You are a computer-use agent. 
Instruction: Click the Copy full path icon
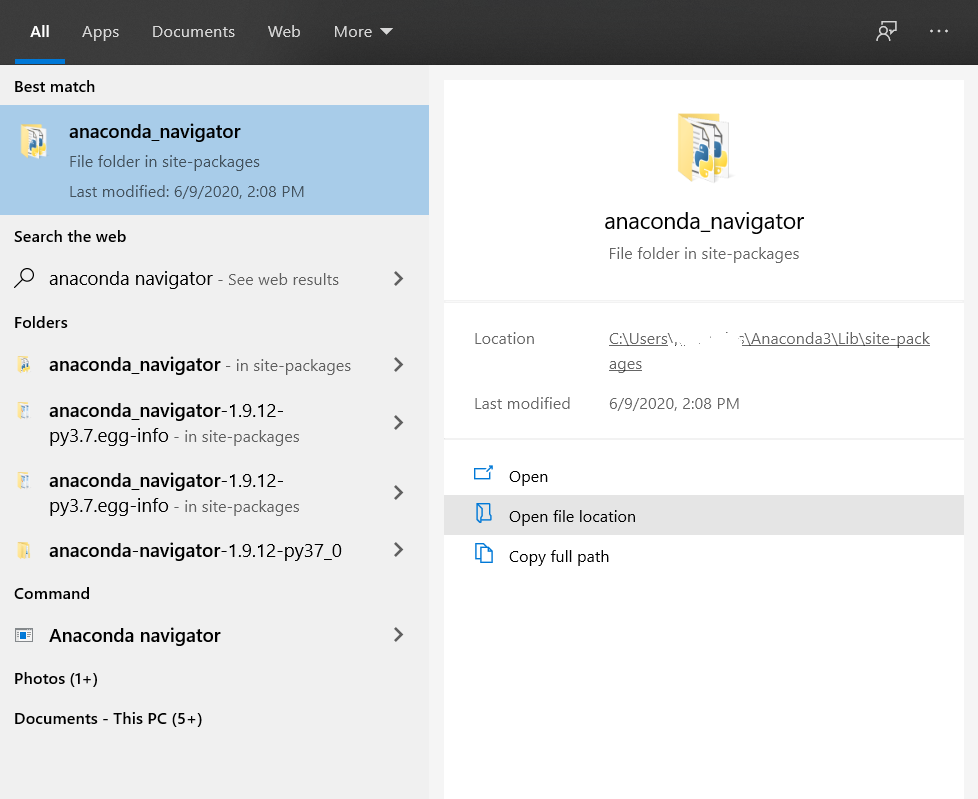(484, 556)
